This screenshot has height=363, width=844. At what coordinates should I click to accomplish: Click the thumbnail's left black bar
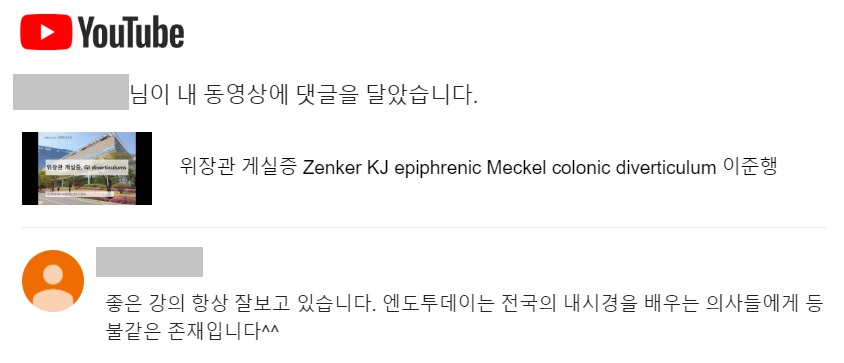[30, 168]
